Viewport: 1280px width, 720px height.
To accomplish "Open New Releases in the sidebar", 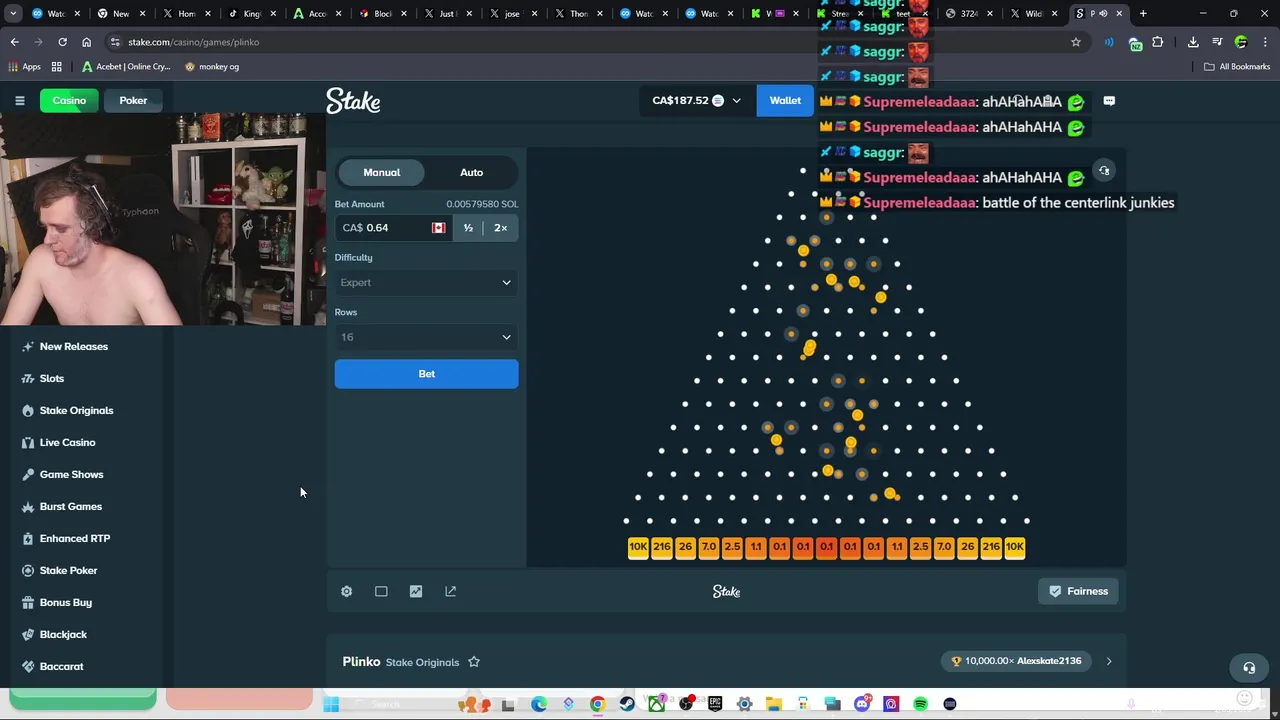I will pos(73,346).
